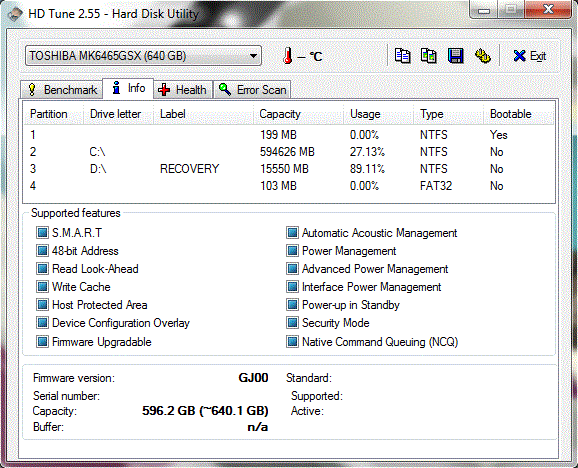This screenshot has height=468, width=578.
Task: Close the HD Tune window
Action: 548,9
